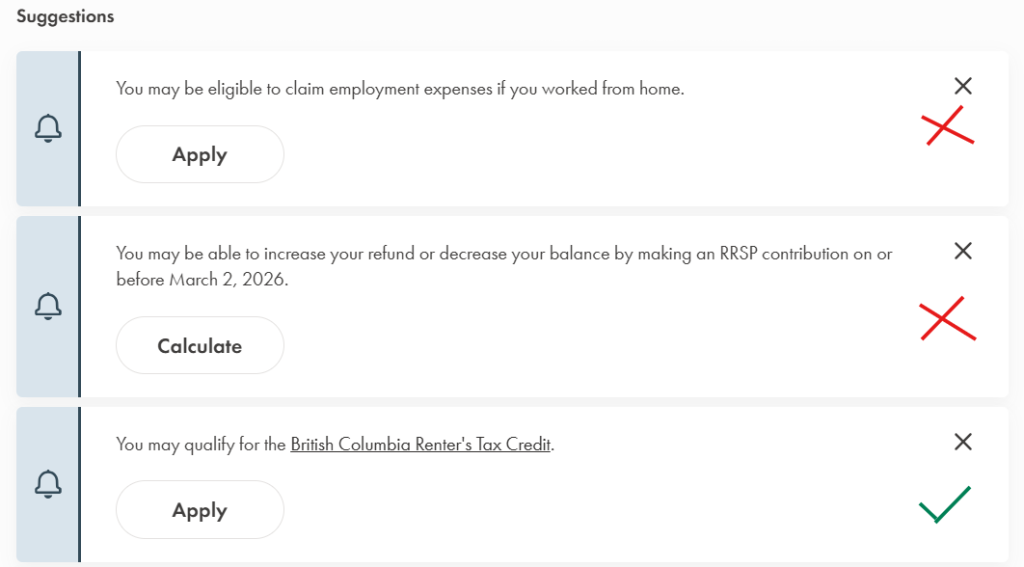Click the red X mark on RRSP card
This screenshot has height=567, width=1024.
click(x=947, y=319)
